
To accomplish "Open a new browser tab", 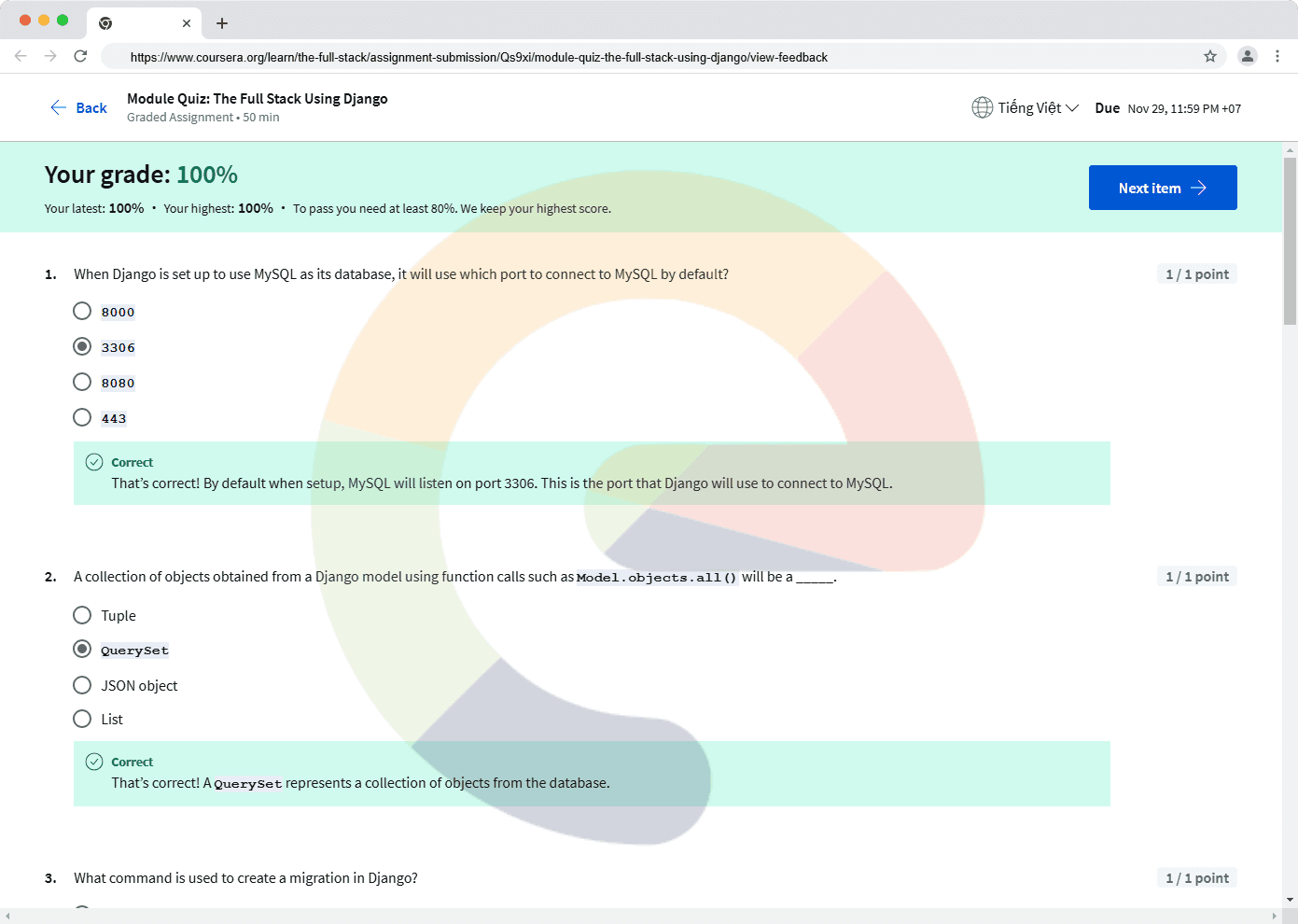I will [222, 23].
